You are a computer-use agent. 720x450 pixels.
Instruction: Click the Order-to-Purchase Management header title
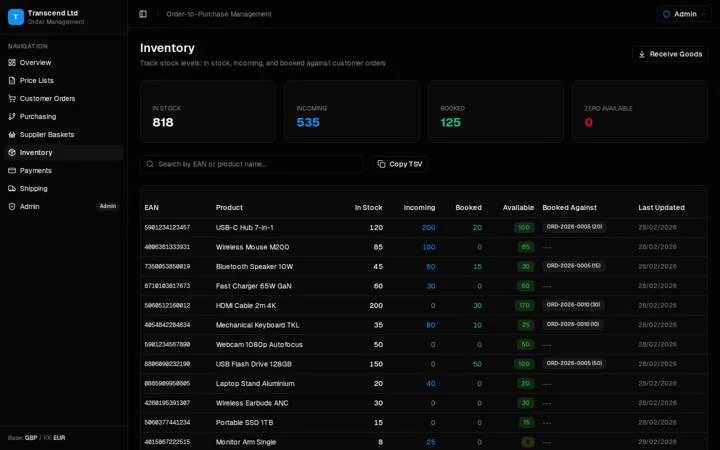point(219,14)
